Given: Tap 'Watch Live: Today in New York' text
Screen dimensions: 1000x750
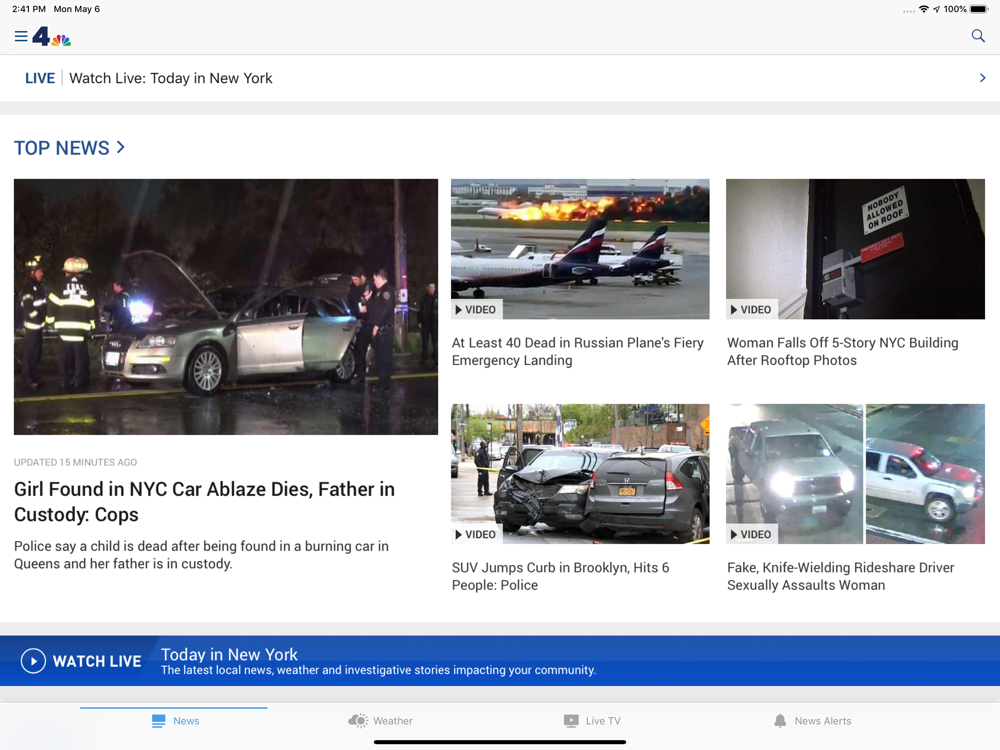Looking at the screenshot, I should pyautogui.click(x=171, y=78).
